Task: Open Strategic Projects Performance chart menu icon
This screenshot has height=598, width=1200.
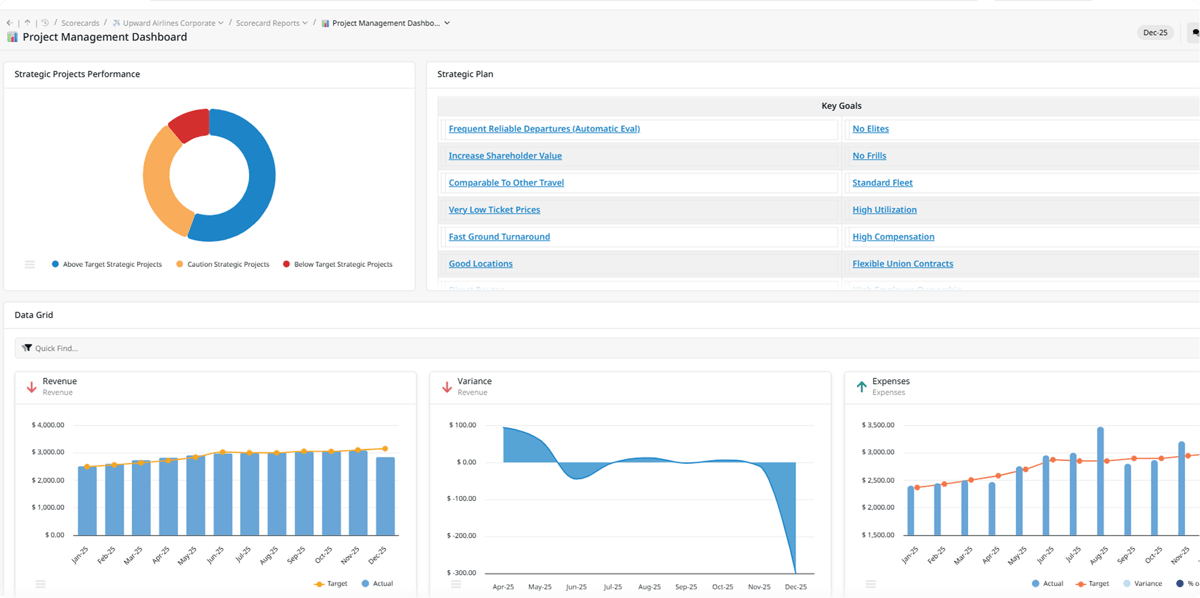Action: 30,265
